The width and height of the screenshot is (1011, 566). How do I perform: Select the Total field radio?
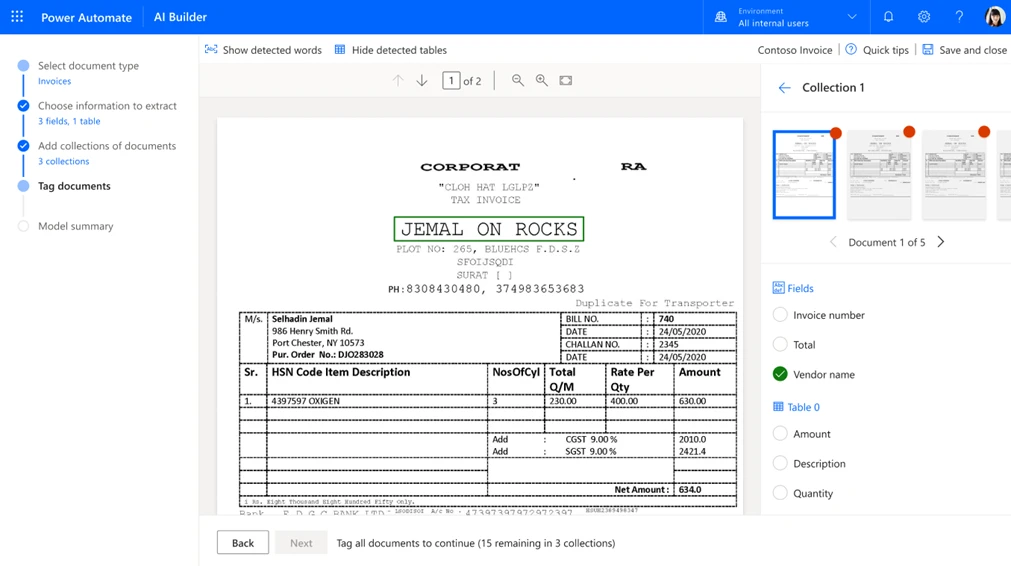(x=780, y=345)
